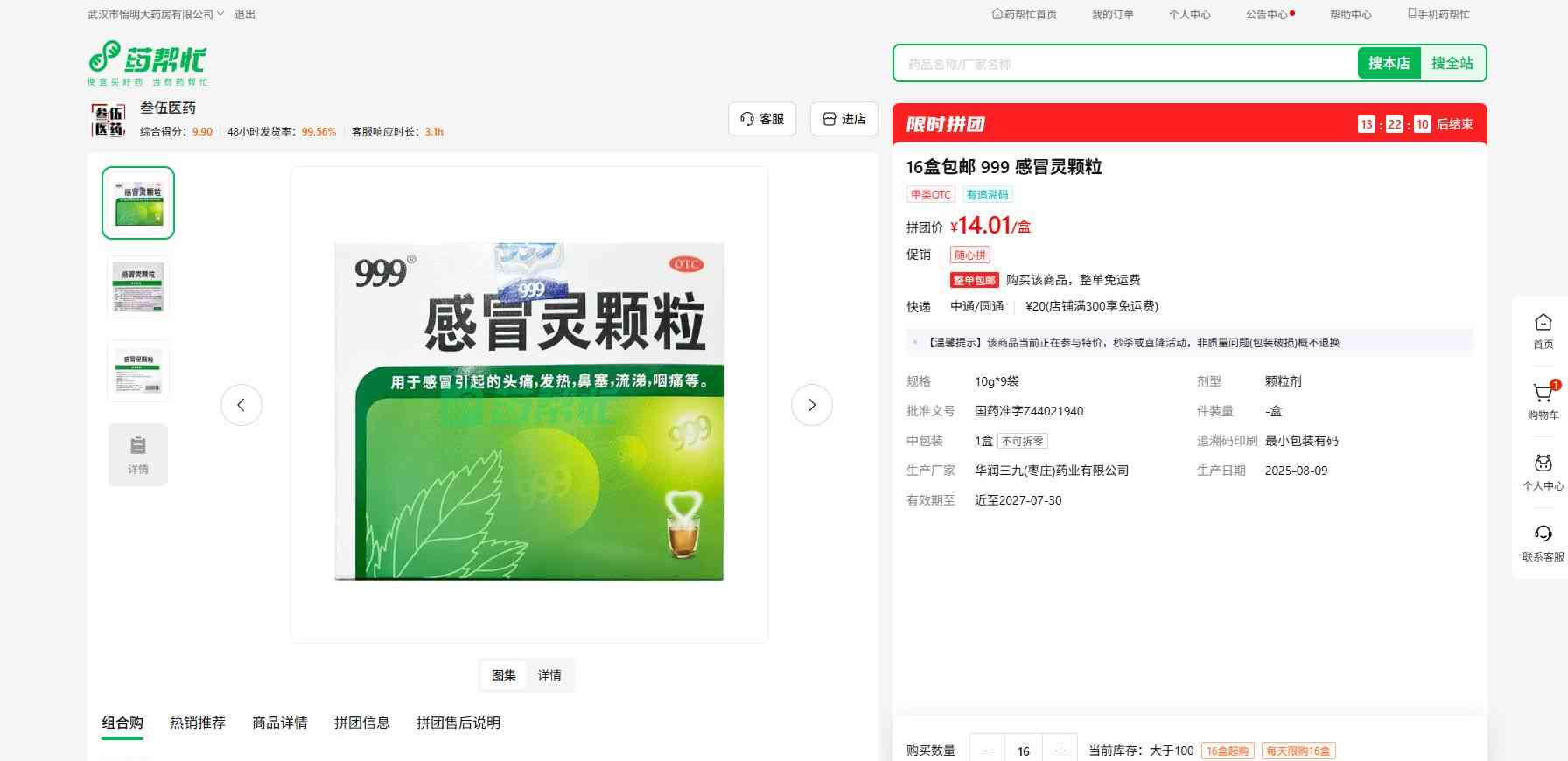Open 我的订单 in the top navigation
1568x761 pixels.
(x=1112, y=15)
